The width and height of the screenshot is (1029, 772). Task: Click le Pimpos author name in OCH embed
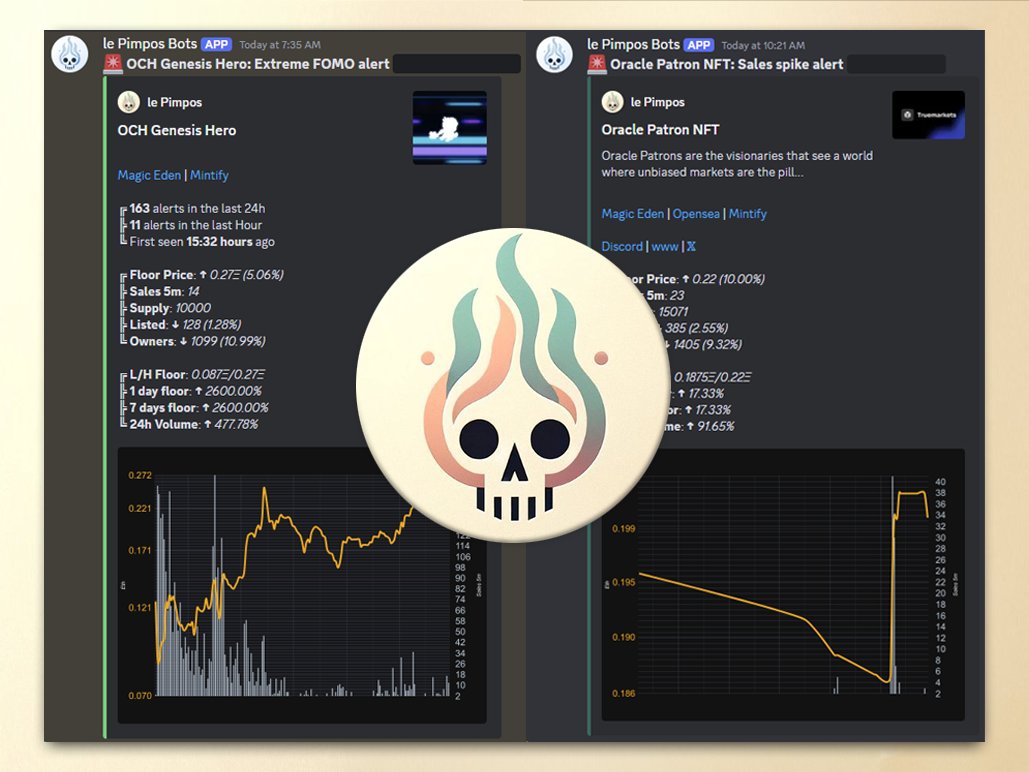click(x=175, y=102)
